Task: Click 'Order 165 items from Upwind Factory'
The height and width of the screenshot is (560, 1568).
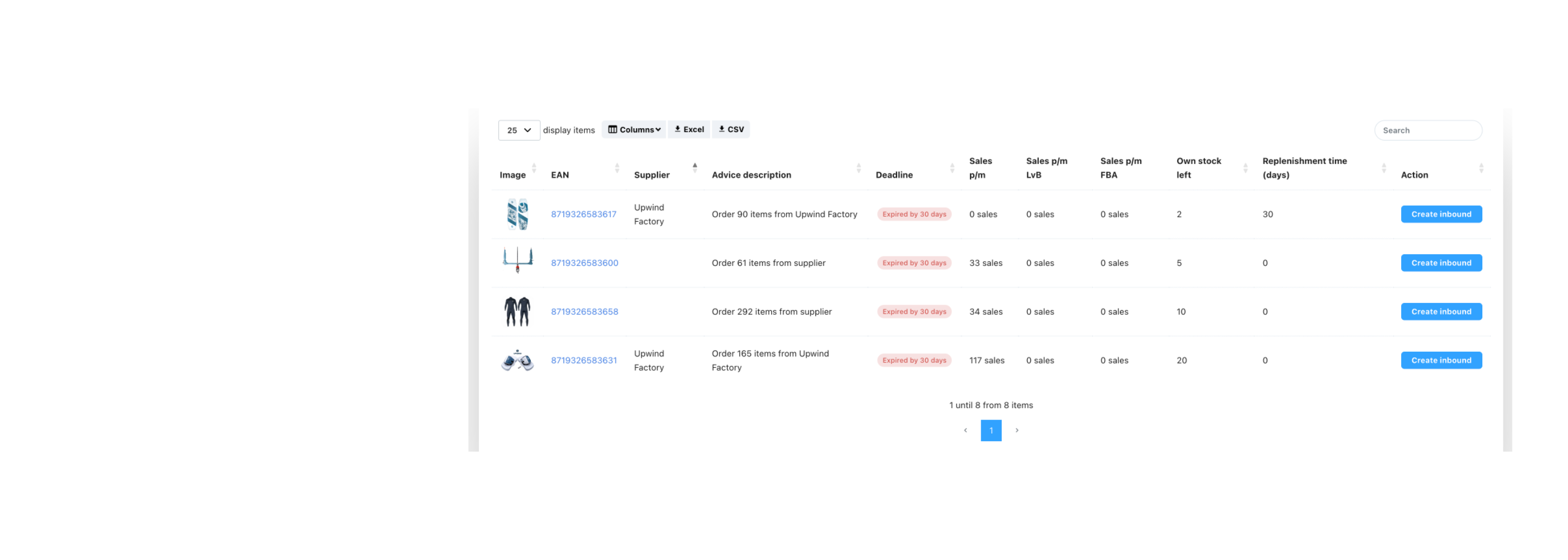Action: [770, 360]
